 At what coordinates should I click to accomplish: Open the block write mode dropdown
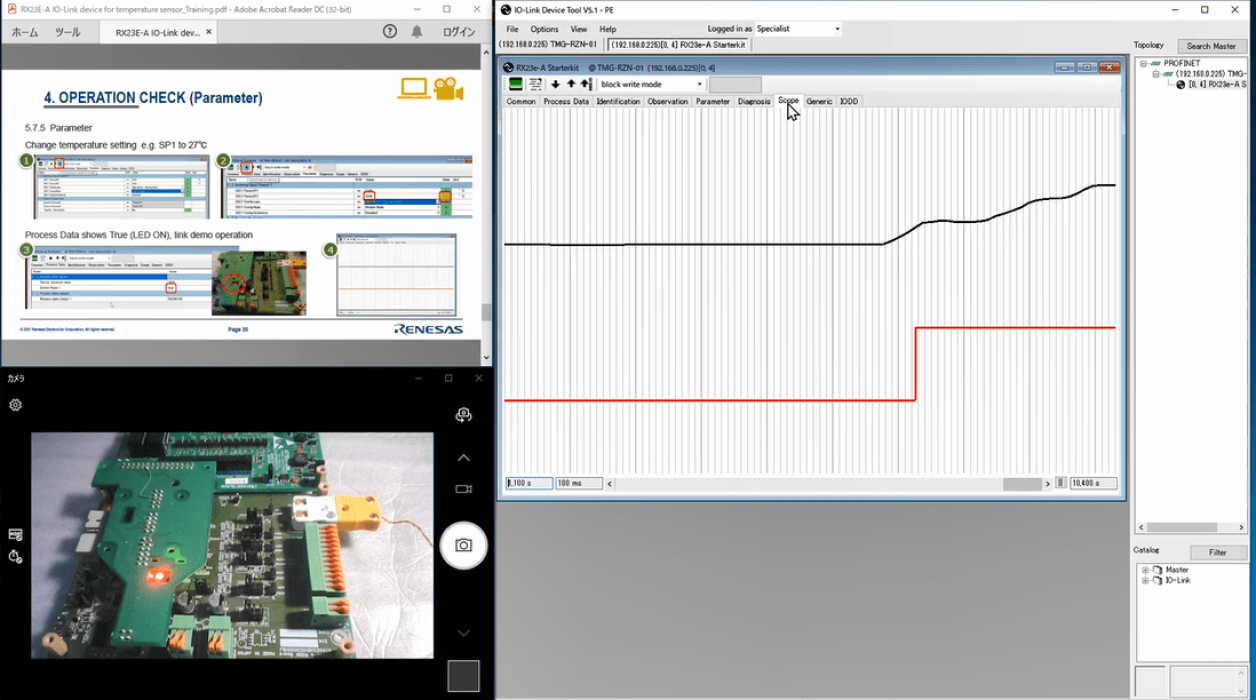click(x=700, y=84)
